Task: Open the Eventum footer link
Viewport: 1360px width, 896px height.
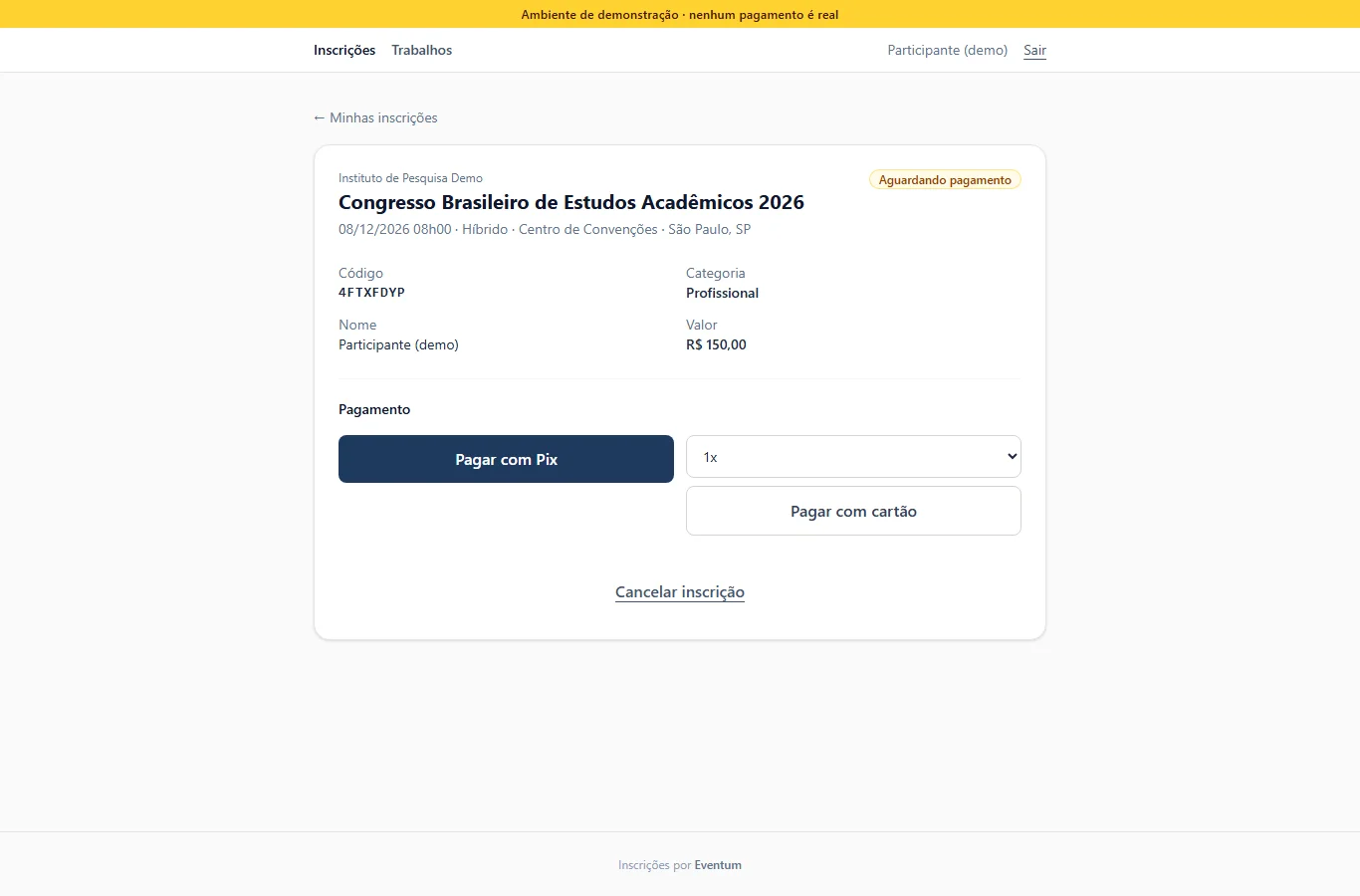Action: (718, 865)
